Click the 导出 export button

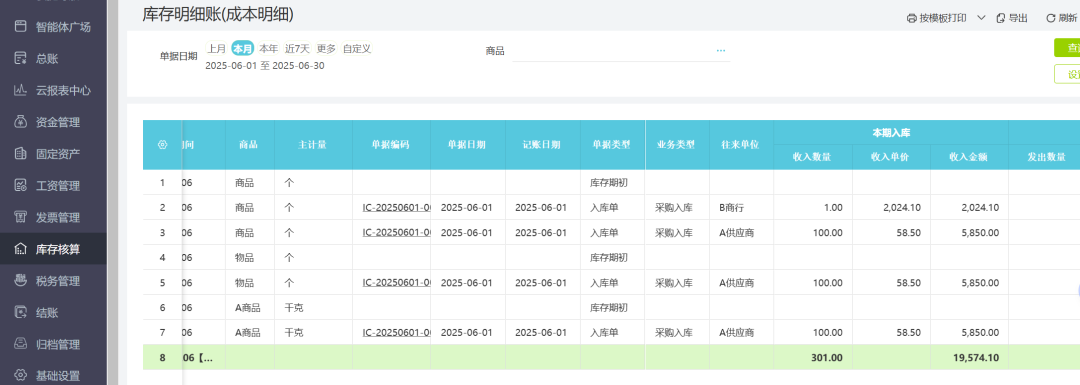pyautogui.click(x=1012, y=19)
